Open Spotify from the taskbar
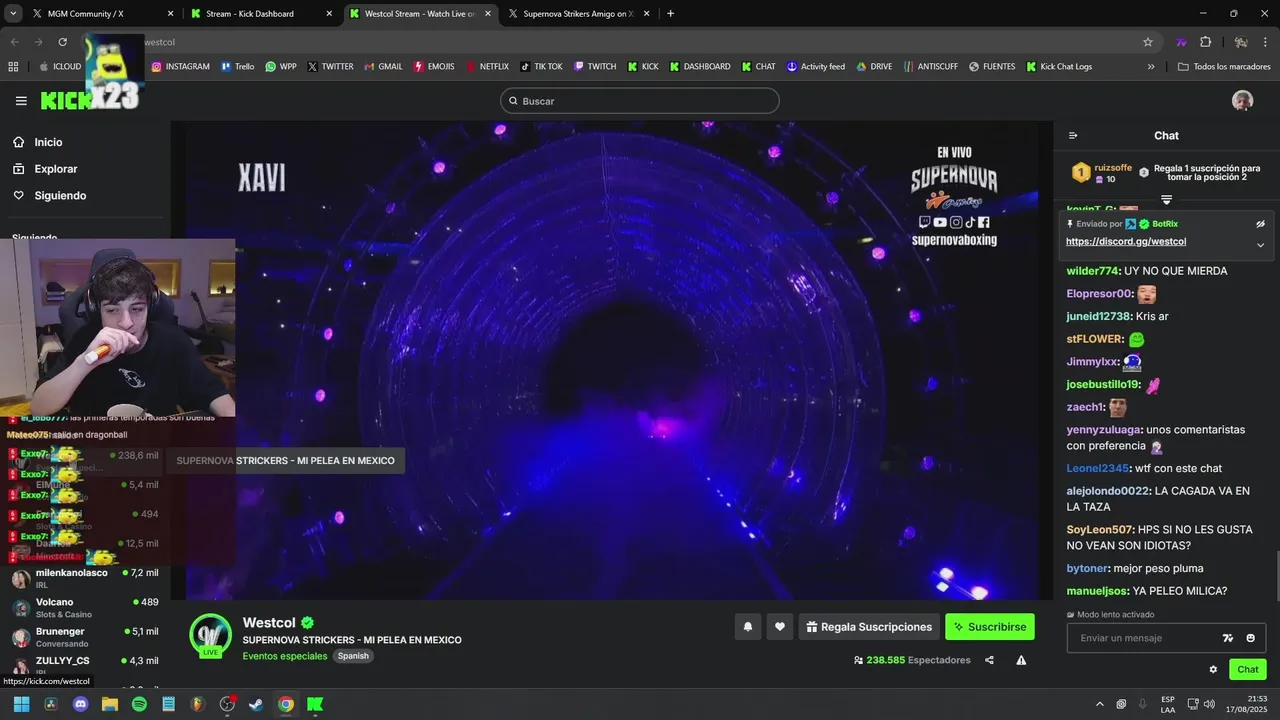This screenshot has height=720, width=1280. point(139,704)
